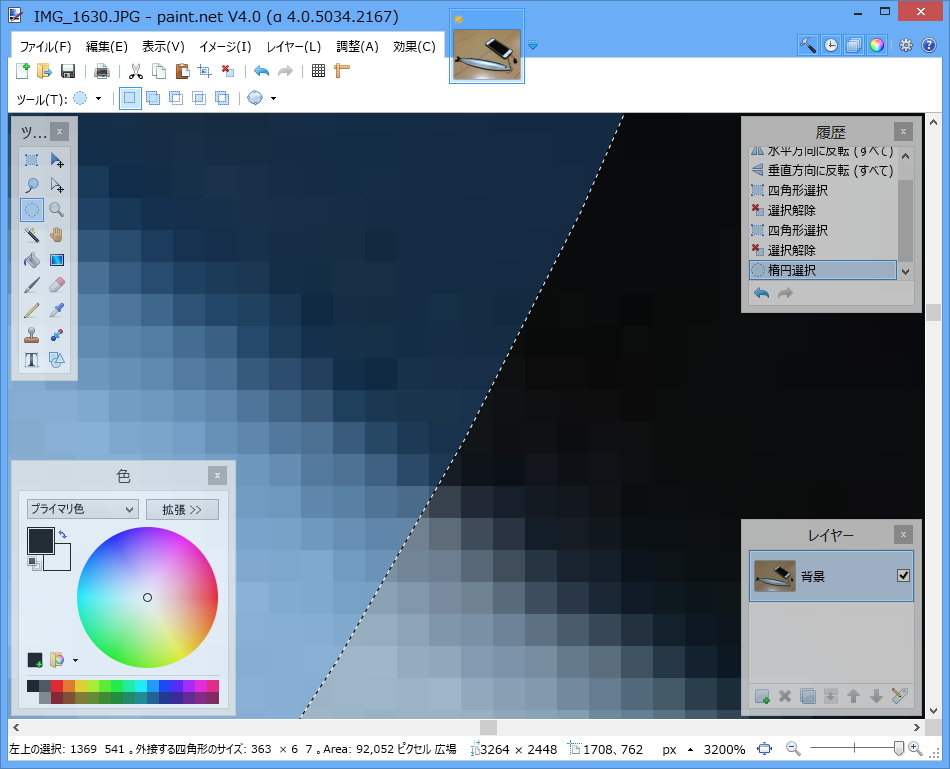The image size is (950, 769).
Task: Open the ファイル(F) menu
Action: [45, 47]
